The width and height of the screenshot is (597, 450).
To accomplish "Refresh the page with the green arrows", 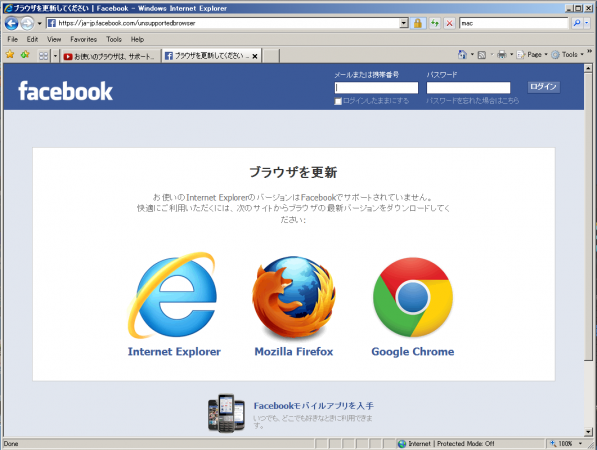I will [434, 23].
